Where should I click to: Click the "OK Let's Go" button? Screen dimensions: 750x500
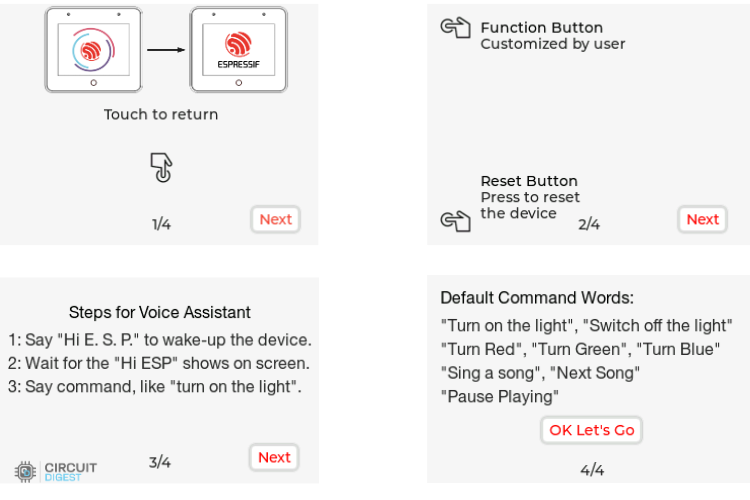[591, 430]
